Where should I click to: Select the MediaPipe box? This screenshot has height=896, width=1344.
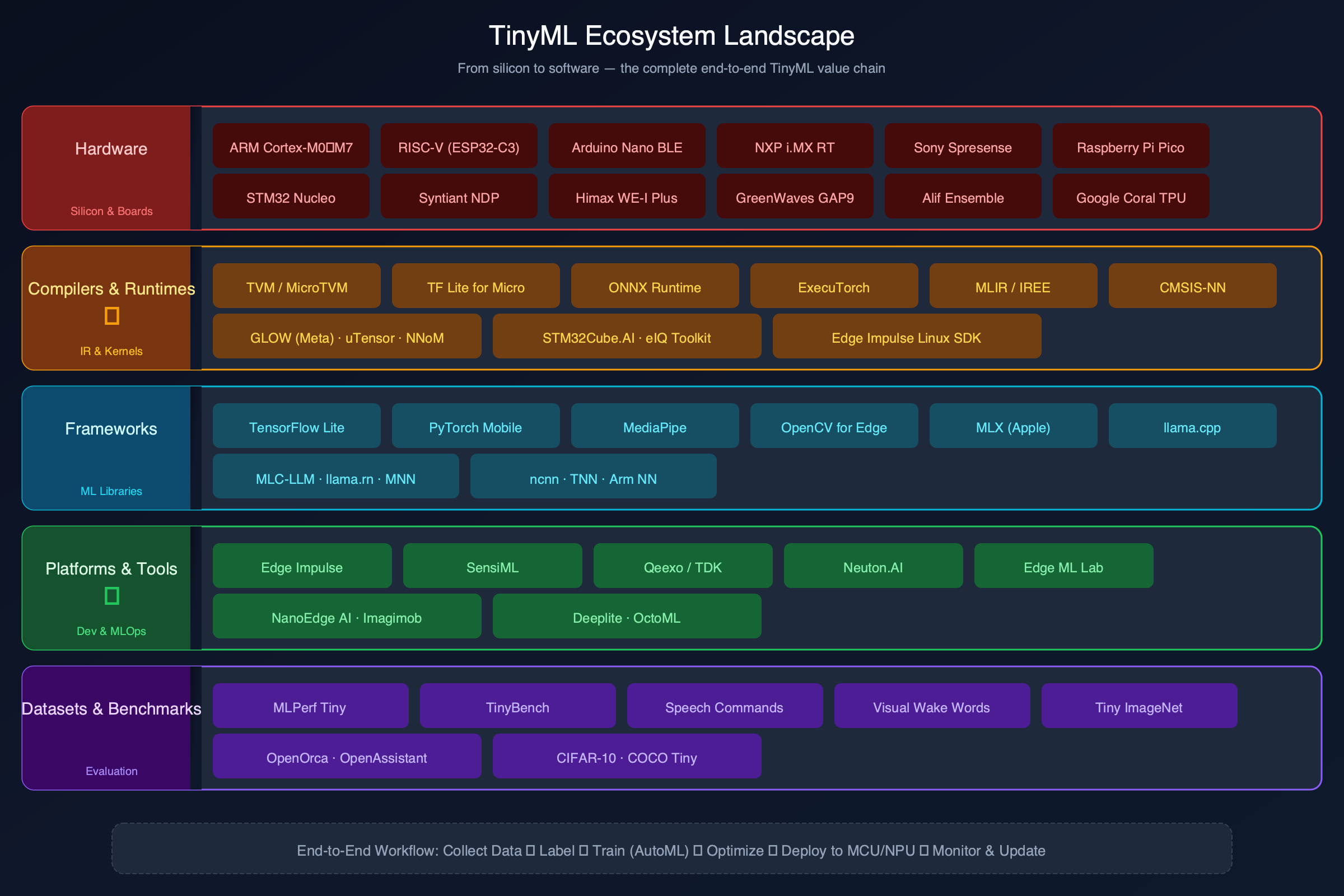click(x=655, y=426)
